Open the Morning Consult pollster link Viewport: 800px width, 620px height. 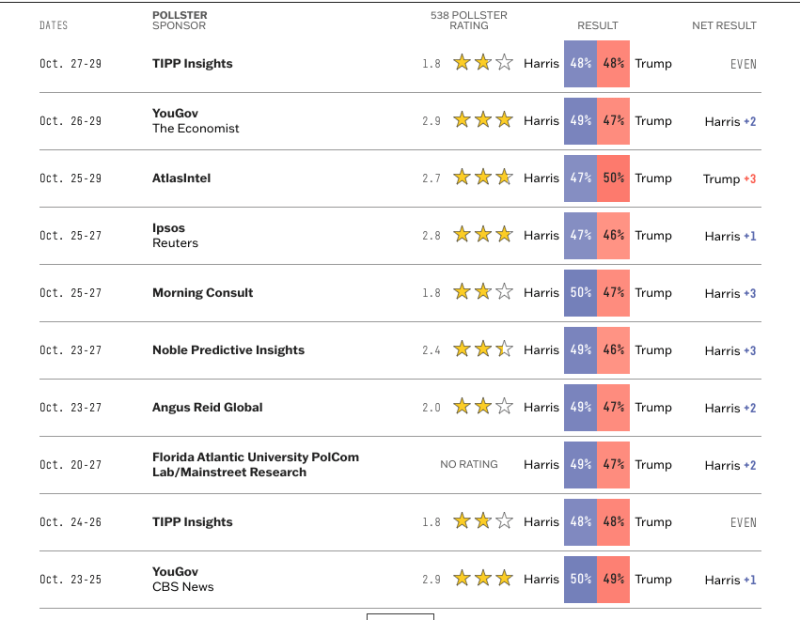pyautogui.click(x=202, y=293)
